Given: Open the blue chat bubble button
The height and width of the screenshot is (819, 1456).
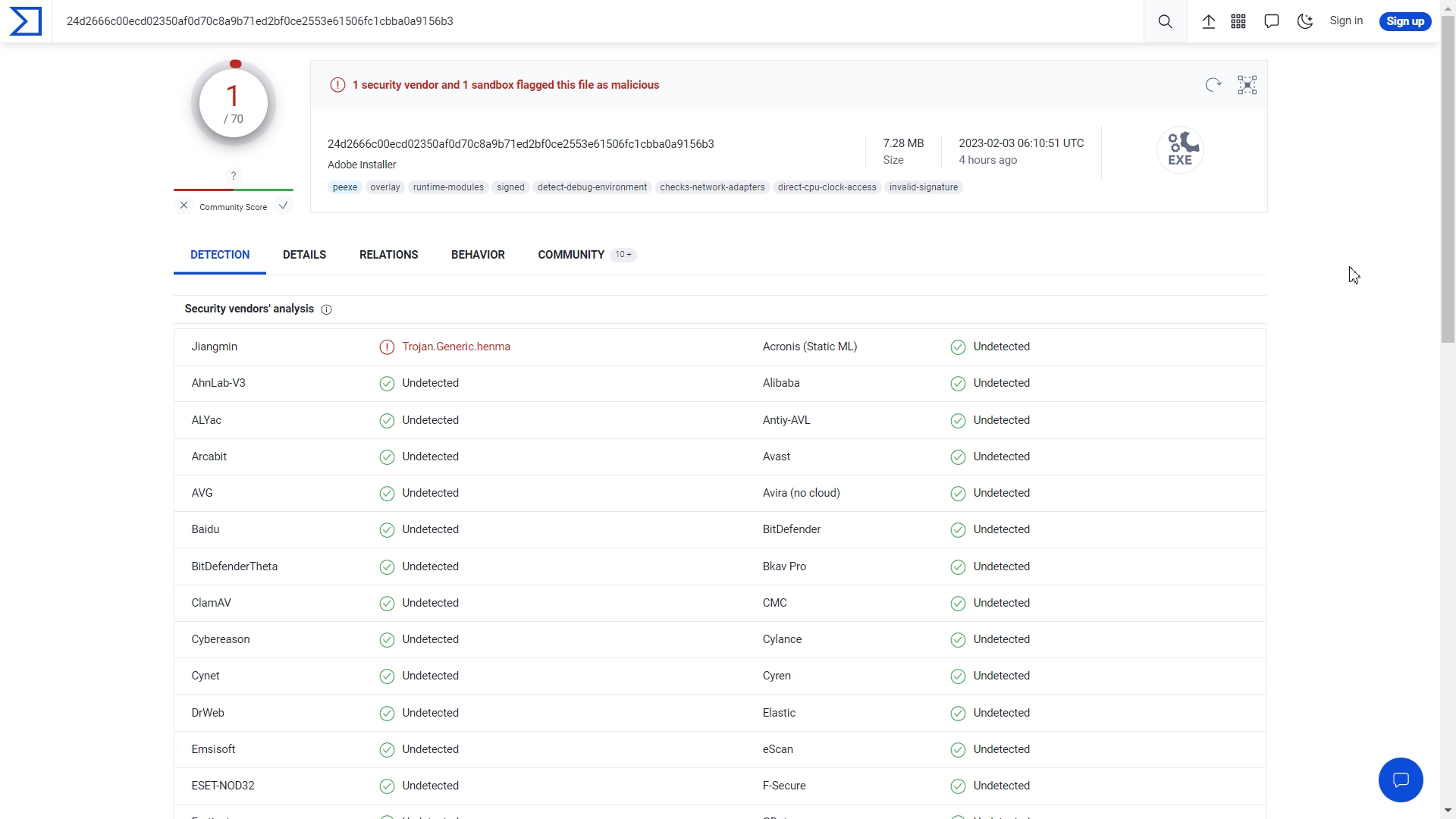Looking at the screenshot, I should tap(1401, 780).
